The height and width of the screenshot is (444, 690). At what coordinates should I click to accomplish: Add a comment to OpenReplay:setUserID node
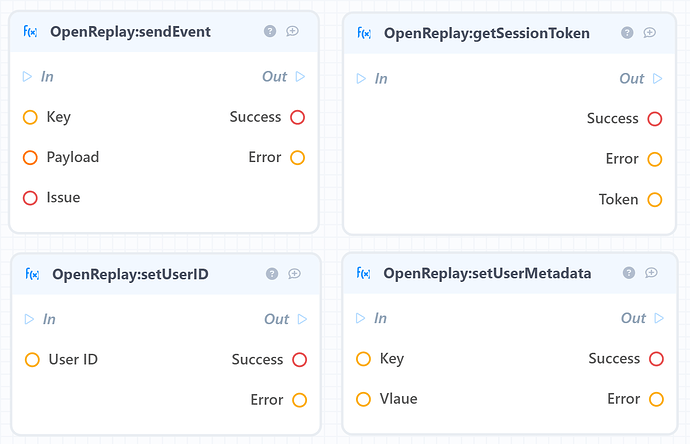coord(294,274)
